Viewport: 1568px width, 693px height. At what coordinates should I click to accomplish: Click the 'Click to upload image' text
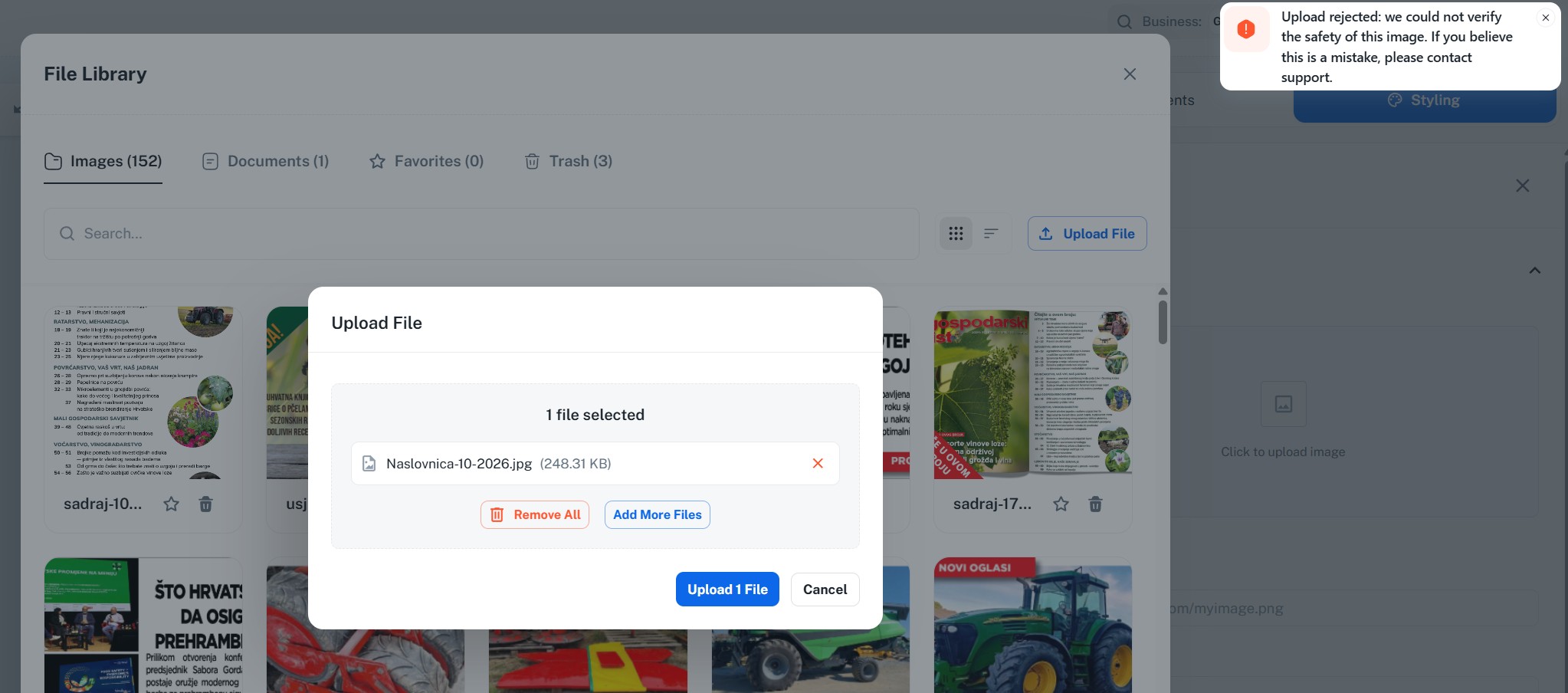coord(1283,452)
